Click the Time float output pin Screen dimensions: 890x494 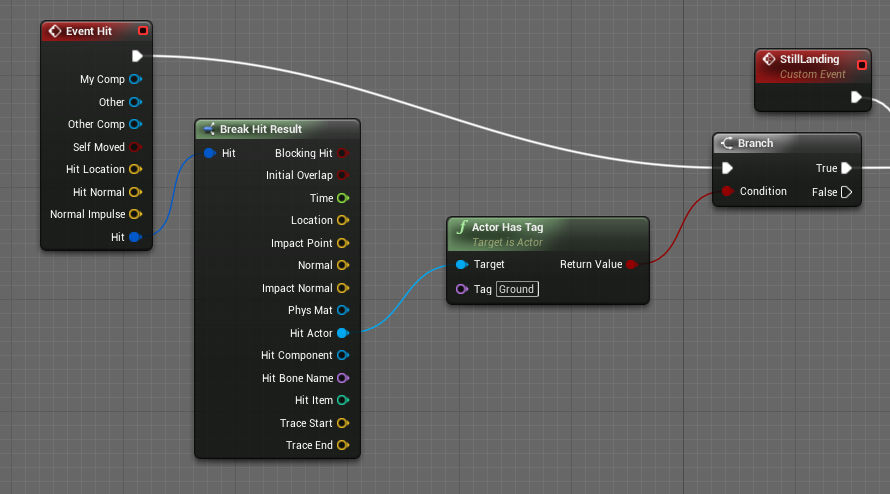point(342,198)
